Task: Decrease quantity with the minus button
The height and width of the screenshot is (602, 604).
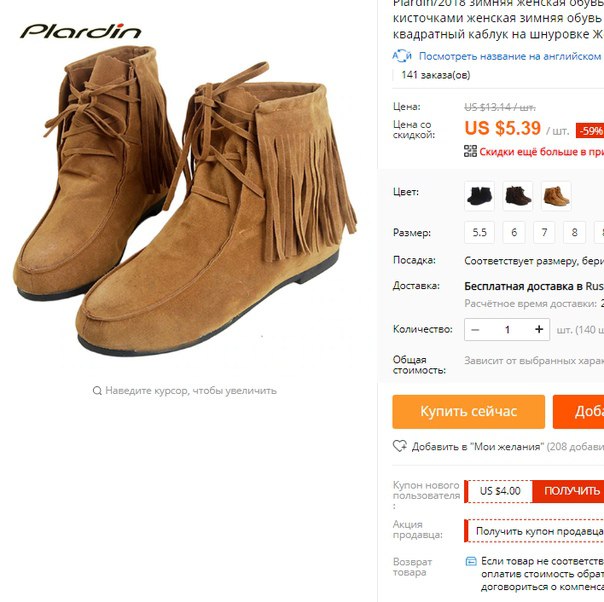Action: (x=475, y=330)
